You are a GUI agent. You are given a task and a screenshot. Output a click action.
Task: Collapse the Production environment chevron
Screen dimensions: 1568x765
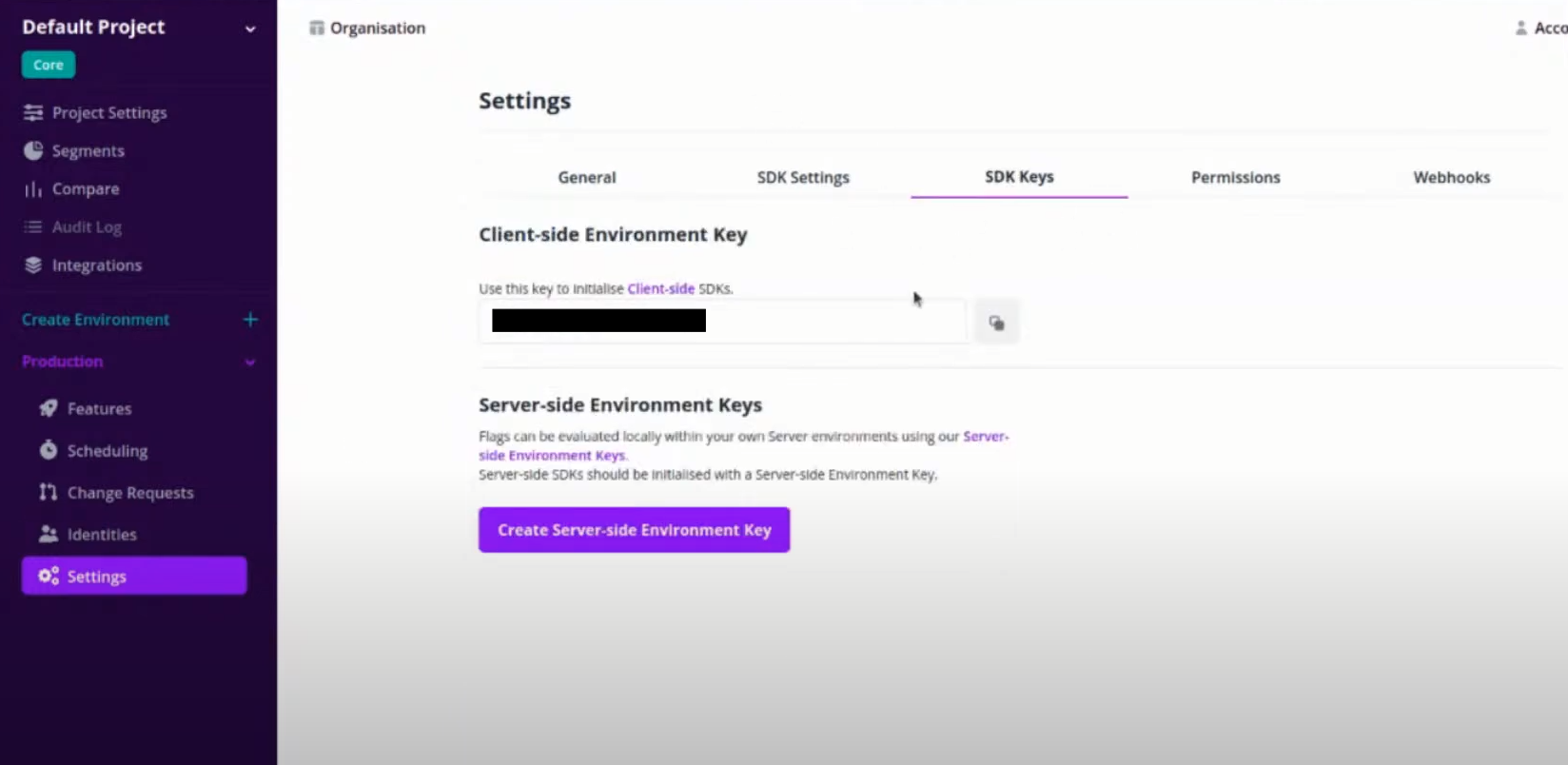(x=250, y=362)
